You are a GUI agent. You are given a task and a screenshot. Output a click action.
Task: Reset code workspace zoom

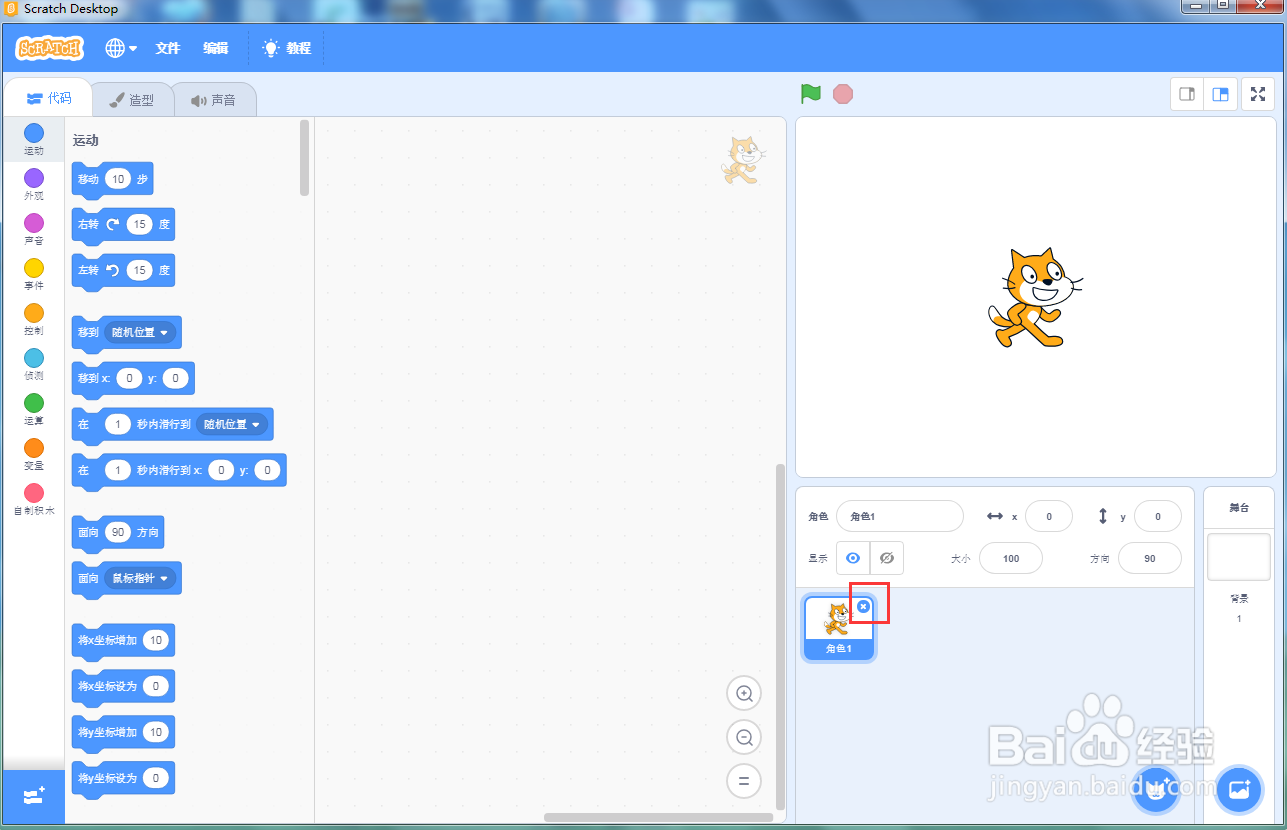pos(744,781)
